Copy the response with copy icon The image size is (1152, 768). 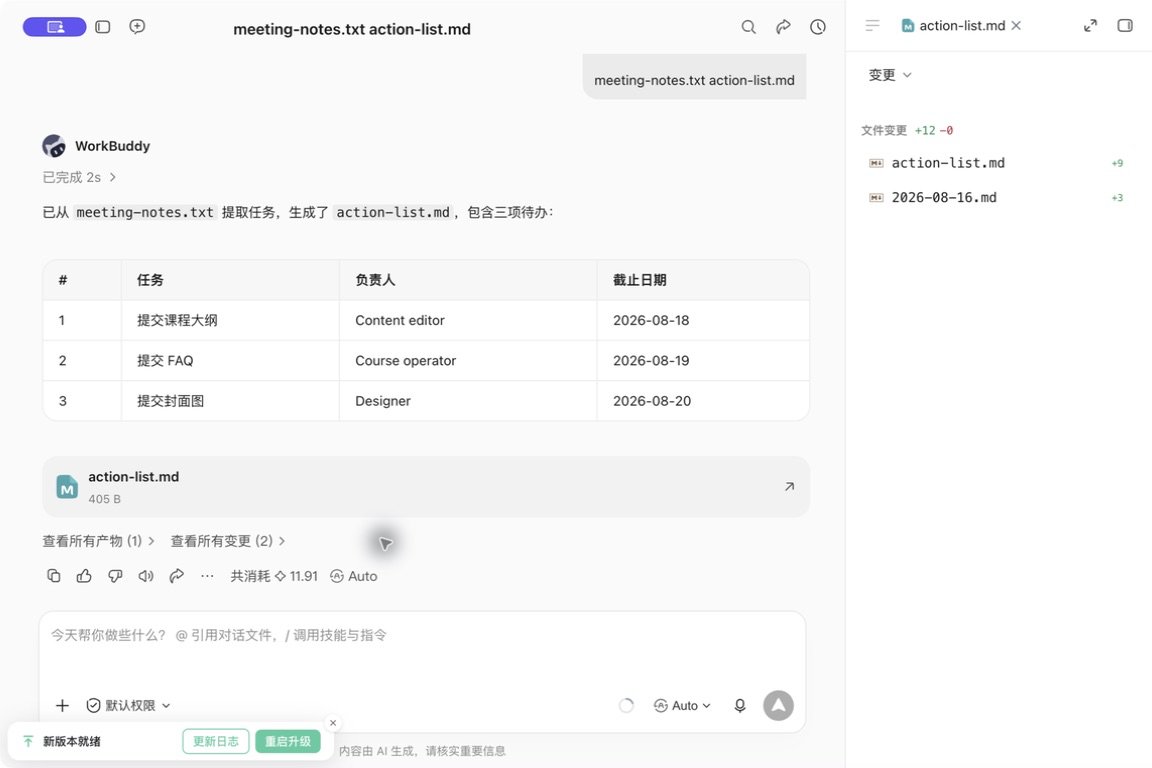54,576
